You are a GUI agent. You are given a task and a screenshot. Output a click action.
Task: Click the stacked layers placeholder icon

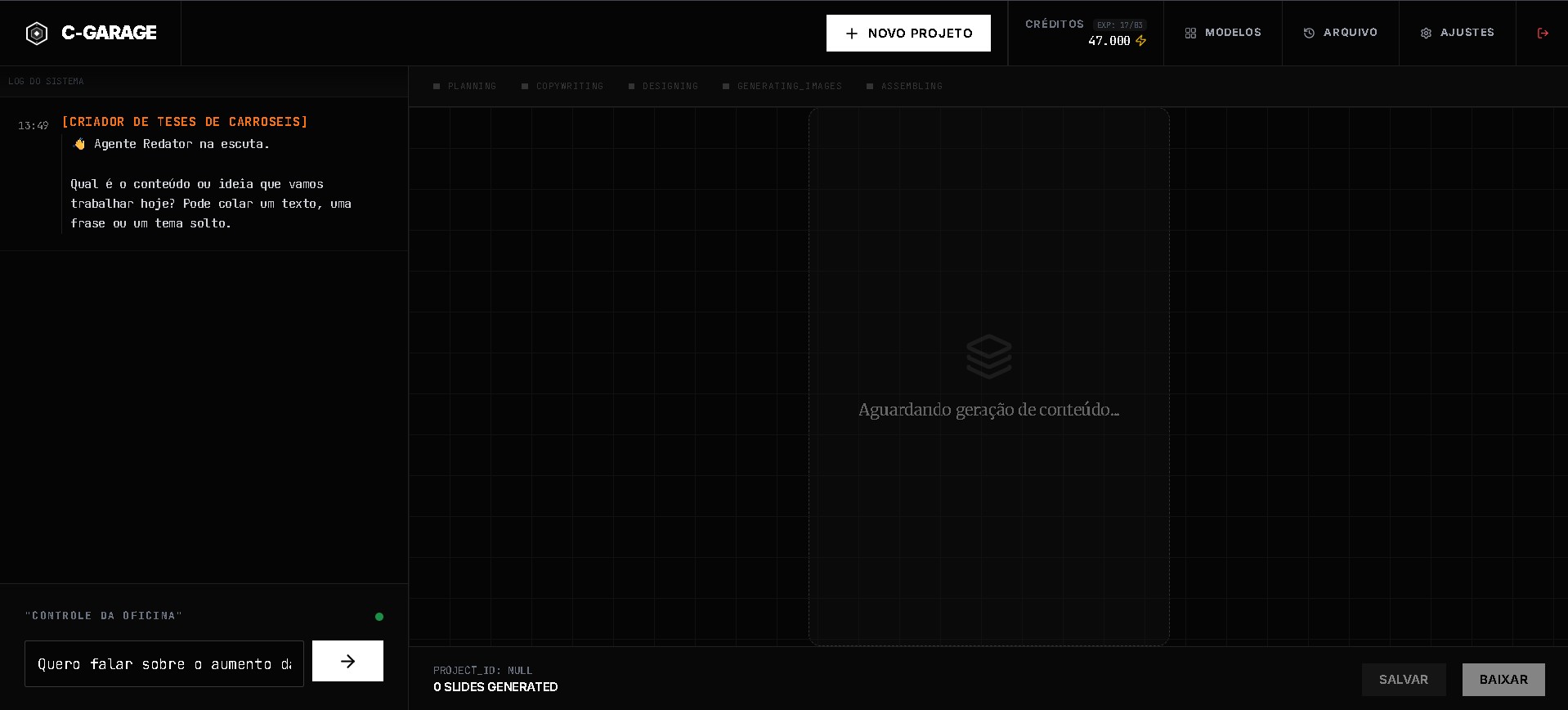pos(988,357)
